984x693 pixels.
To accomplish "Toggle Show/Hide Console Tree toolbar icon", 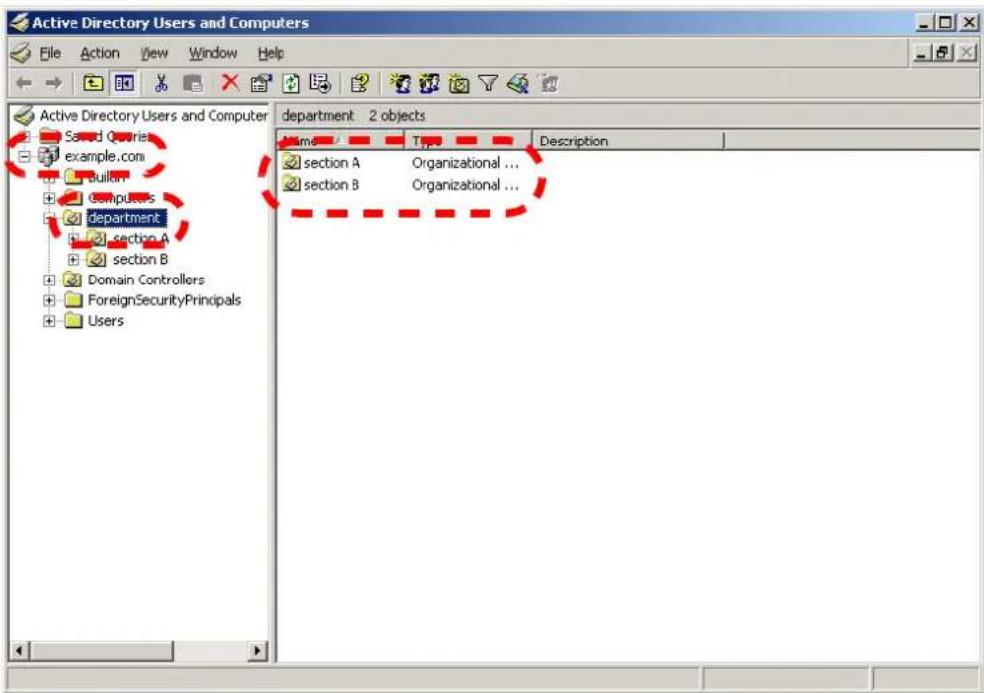I will 124,83.
